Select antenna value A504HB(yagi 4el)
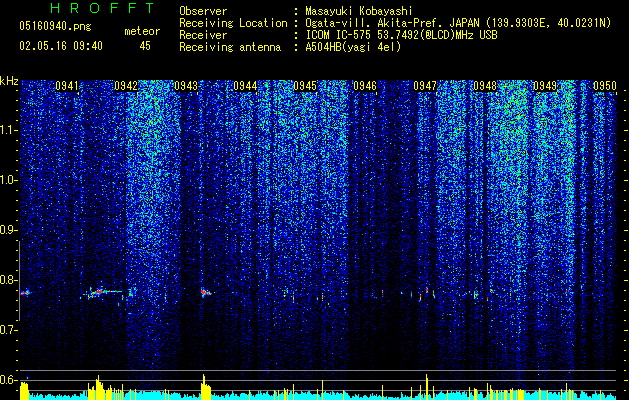Screen dimensions: 629x400 point(353,47)
